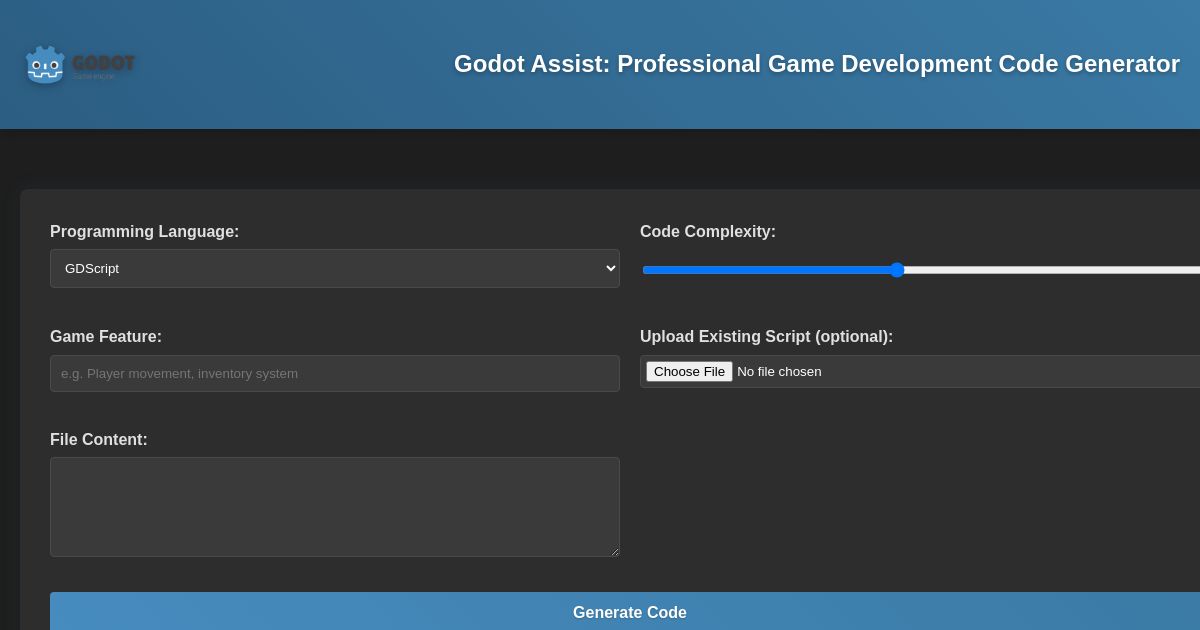Image resolution: width=1200 pixels, height=630 pixels.
Task: Click the No file chosen text
Action: pos(779,371)
